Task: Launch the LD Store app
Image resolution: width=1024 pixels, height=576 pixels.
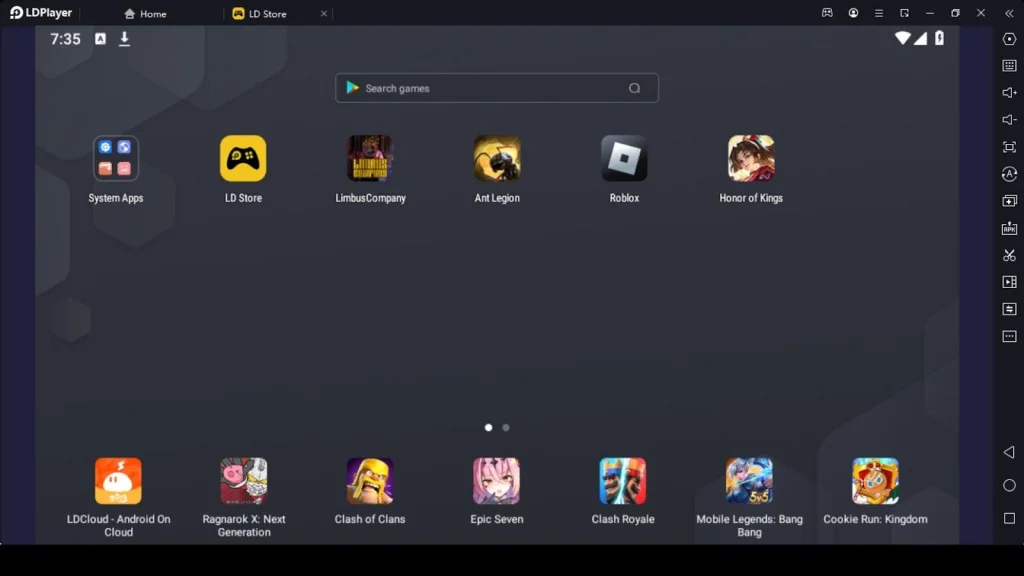Action: pos(243,158)
